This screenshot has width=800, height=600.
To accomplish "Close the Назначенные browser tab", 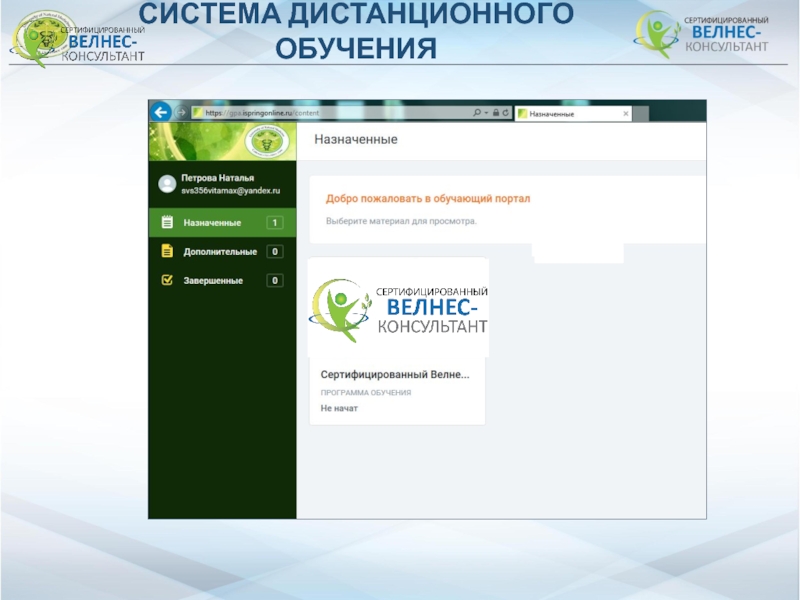I will [626, 114].
